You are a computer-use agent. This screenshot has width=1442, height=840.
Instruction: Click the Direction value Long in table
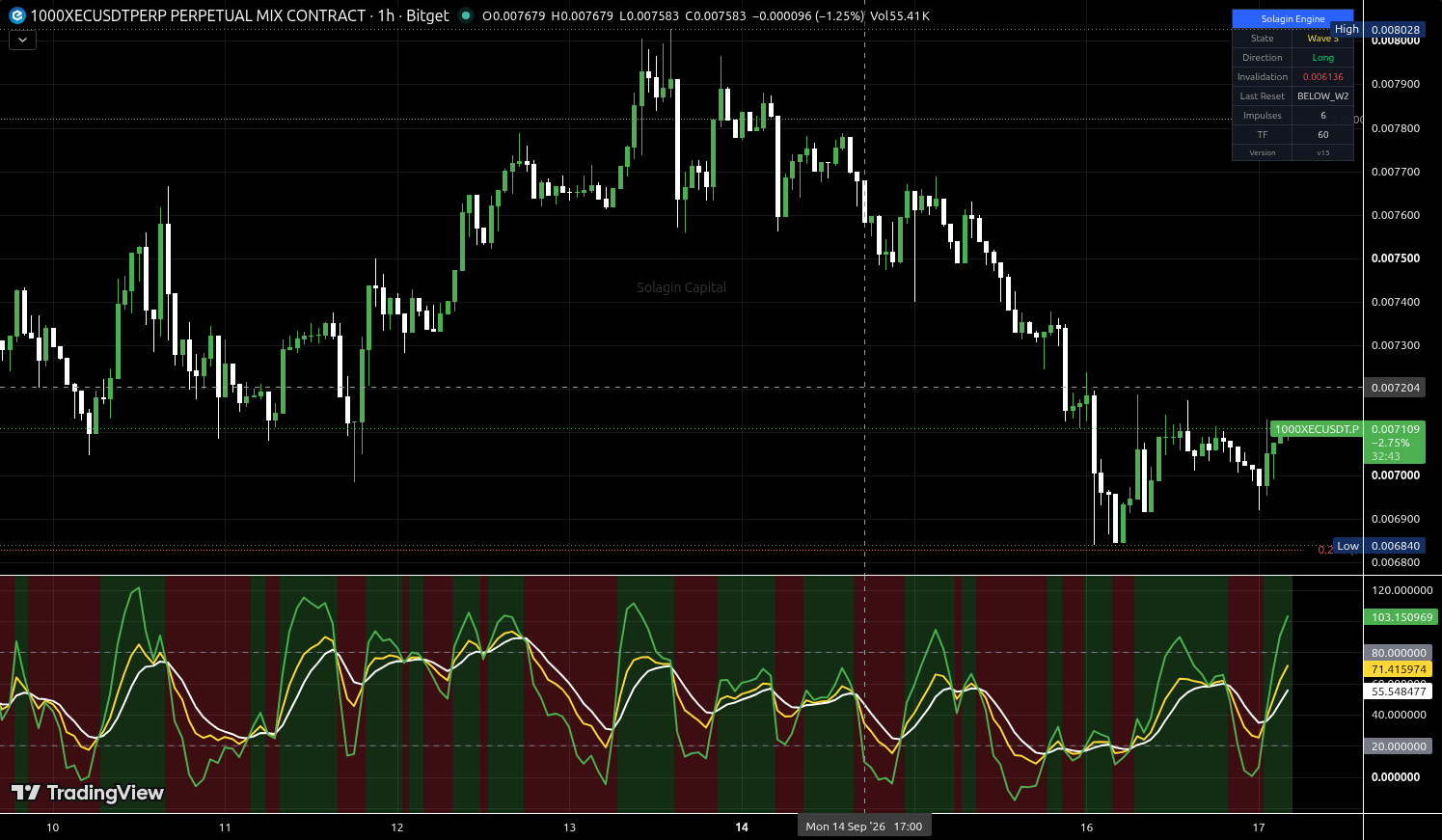(1323, 58)
